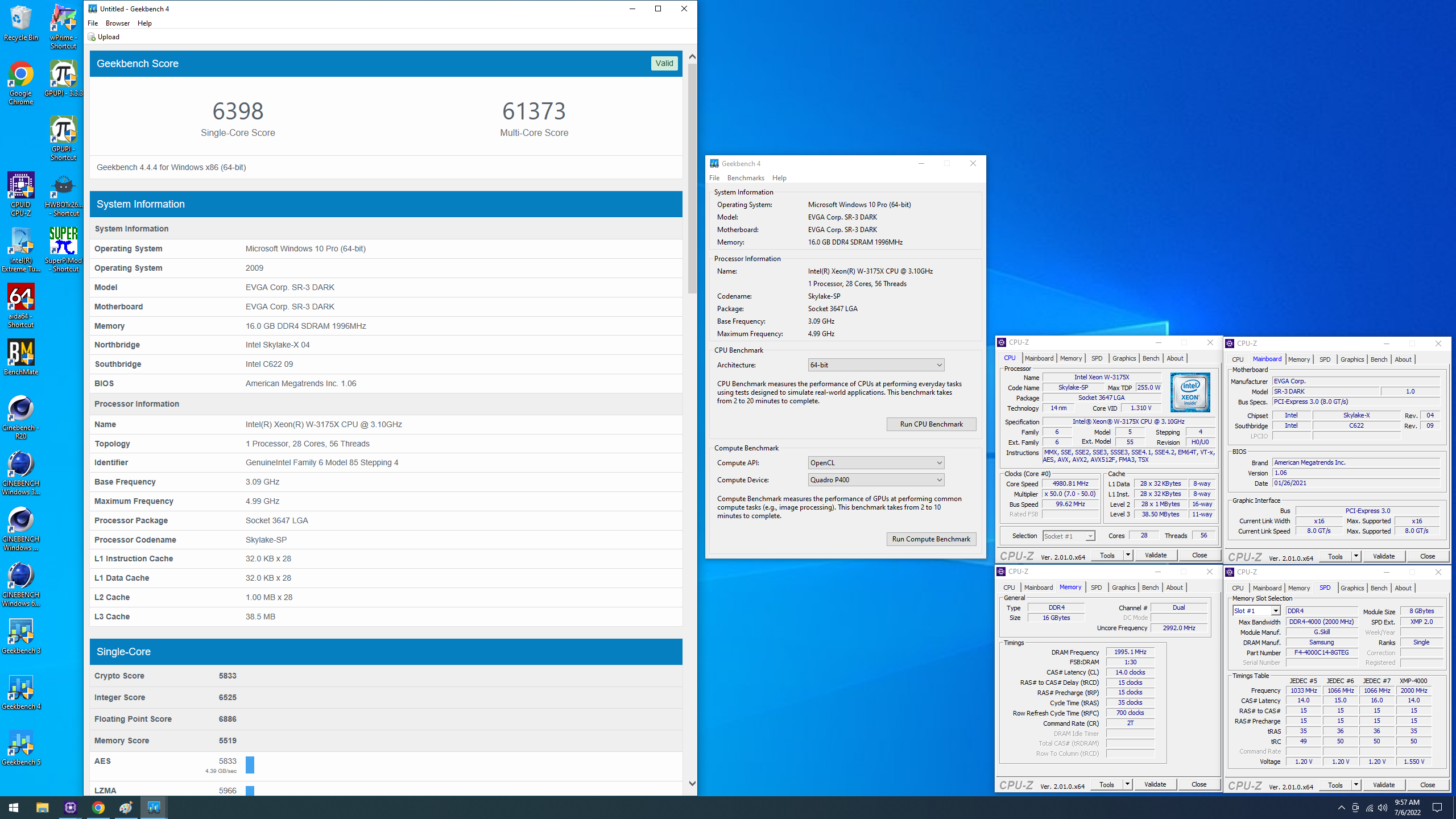Click Validate in CPU-Z Memory window
1456x819 pixels.
(x=1155, y=784)
